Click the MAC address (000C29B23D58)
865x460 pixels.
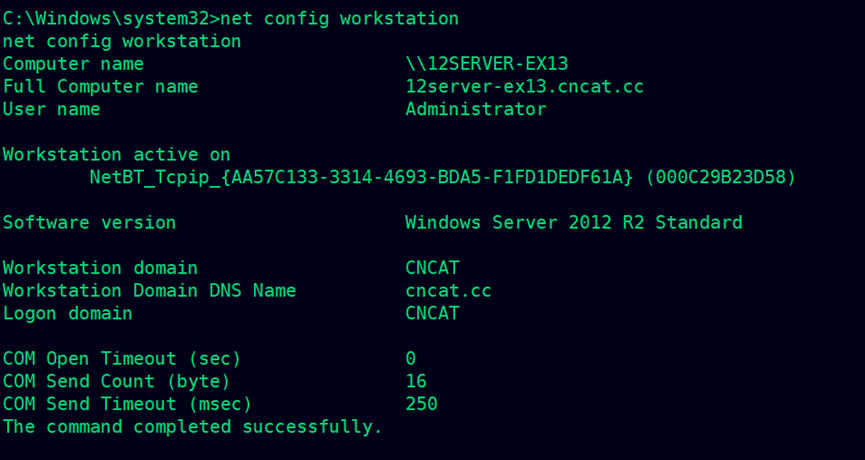720,177
